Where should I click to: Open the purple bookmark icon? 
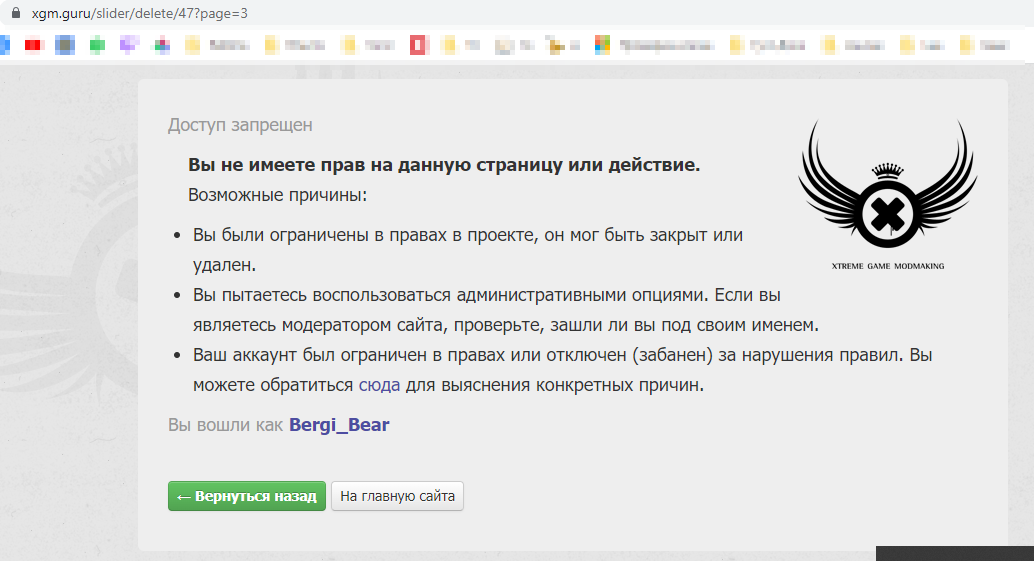[128, 45]
